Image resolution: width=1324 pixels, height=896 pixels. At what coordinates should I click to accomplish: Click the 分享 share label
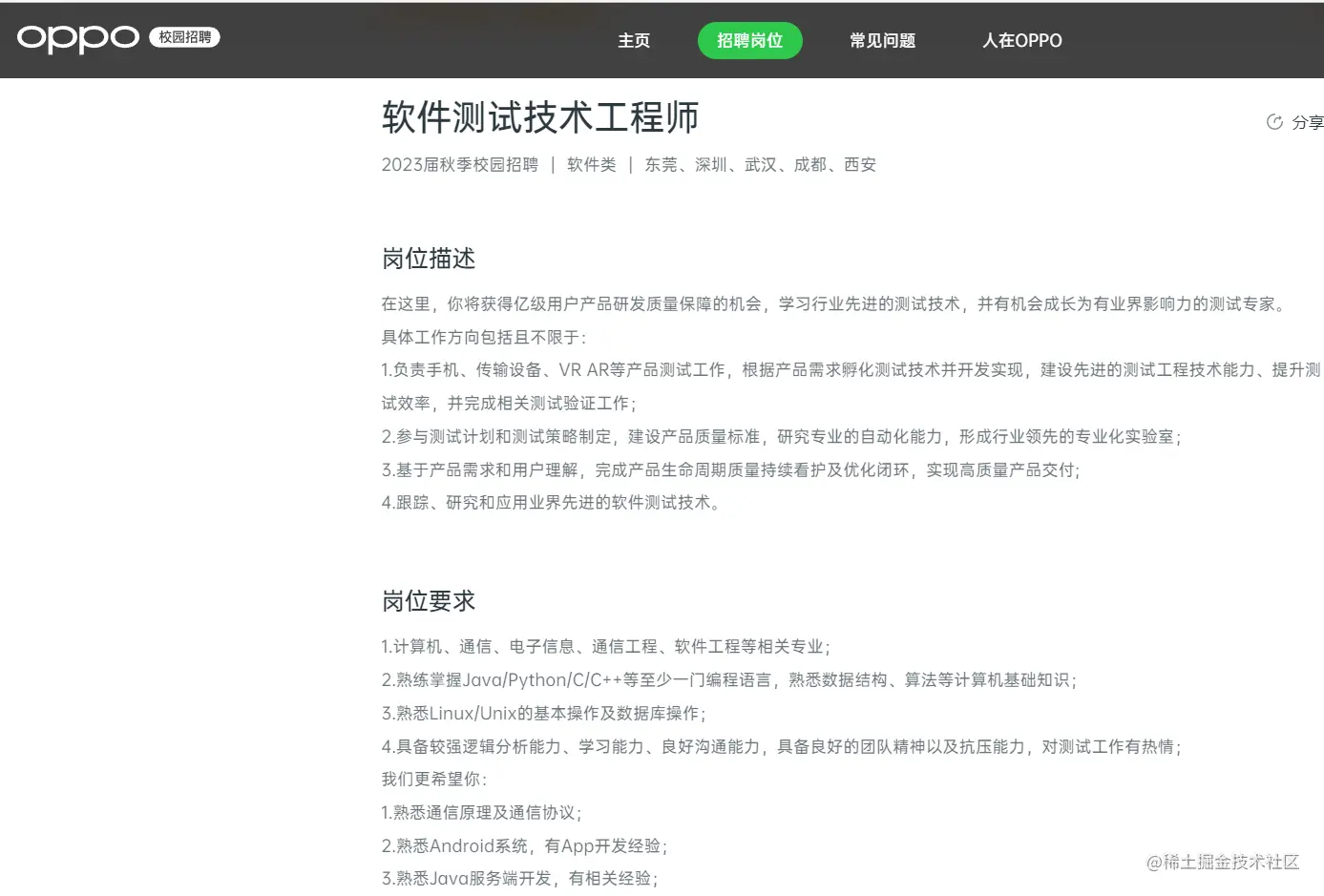tap(1308, 122)
